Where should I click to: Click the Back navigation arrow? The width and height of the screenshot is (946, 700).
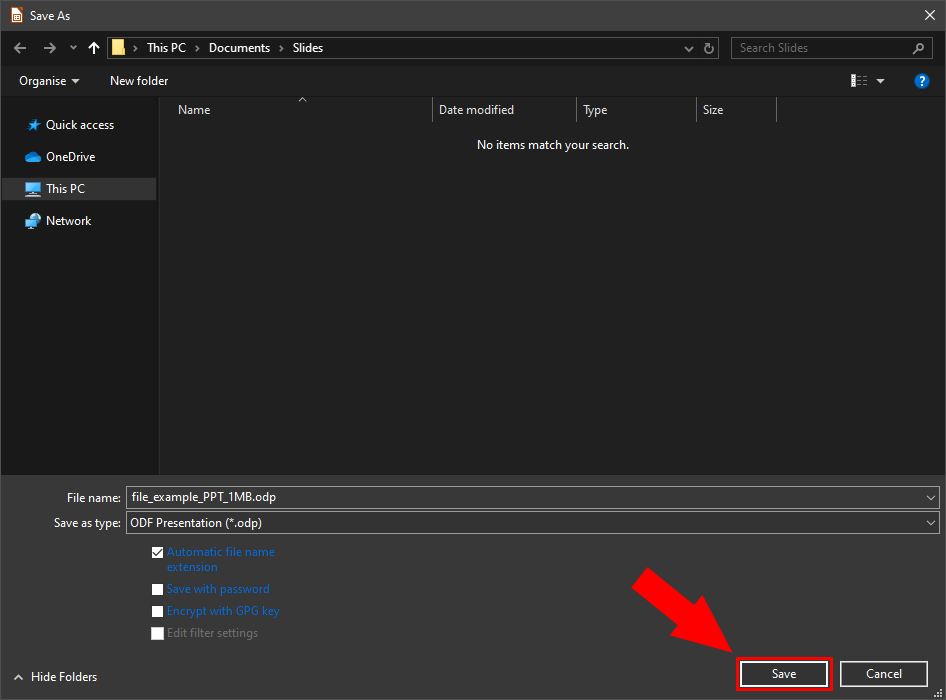click(20, 48)
